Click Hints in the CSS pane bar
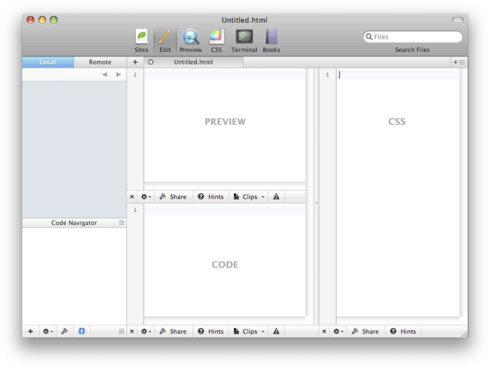Screen dimensions: 490x368 [x=403, y=331]
